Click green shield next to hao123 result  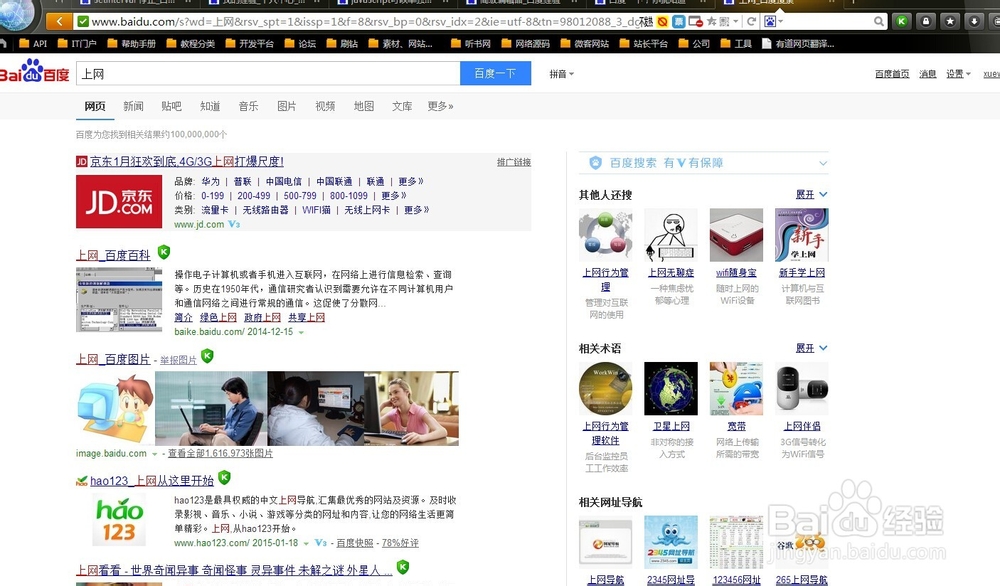(224, 477)
